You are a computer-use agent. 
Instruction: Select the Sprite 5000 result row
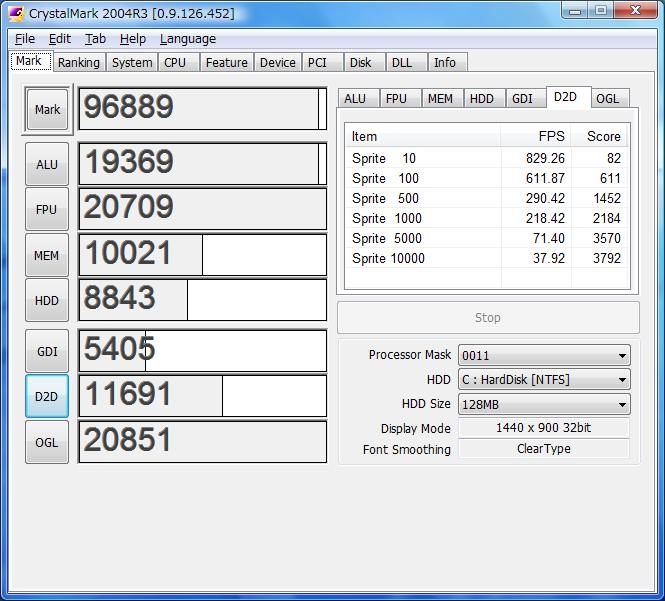tap(487, 238)
